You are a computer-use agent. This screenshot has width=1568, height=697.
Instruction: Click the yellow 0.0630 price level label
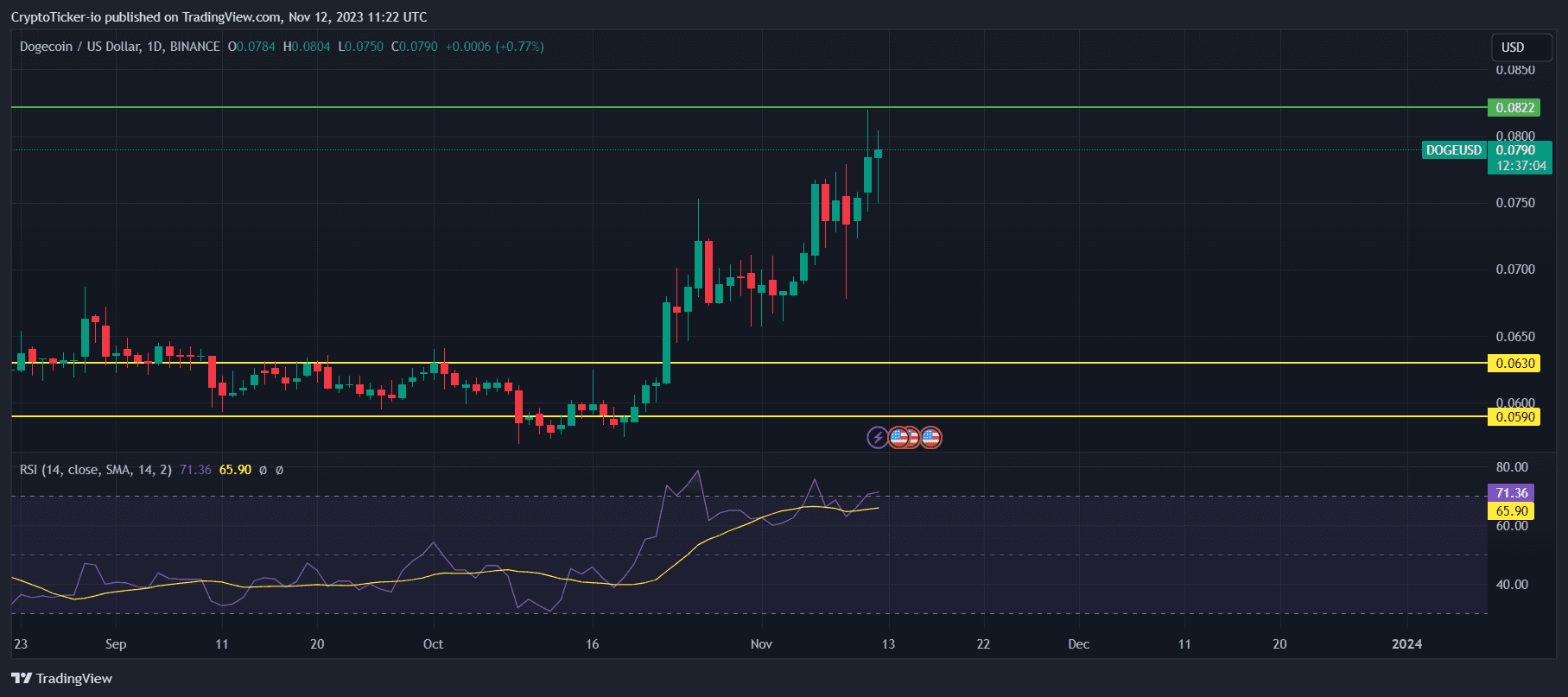1514,364
